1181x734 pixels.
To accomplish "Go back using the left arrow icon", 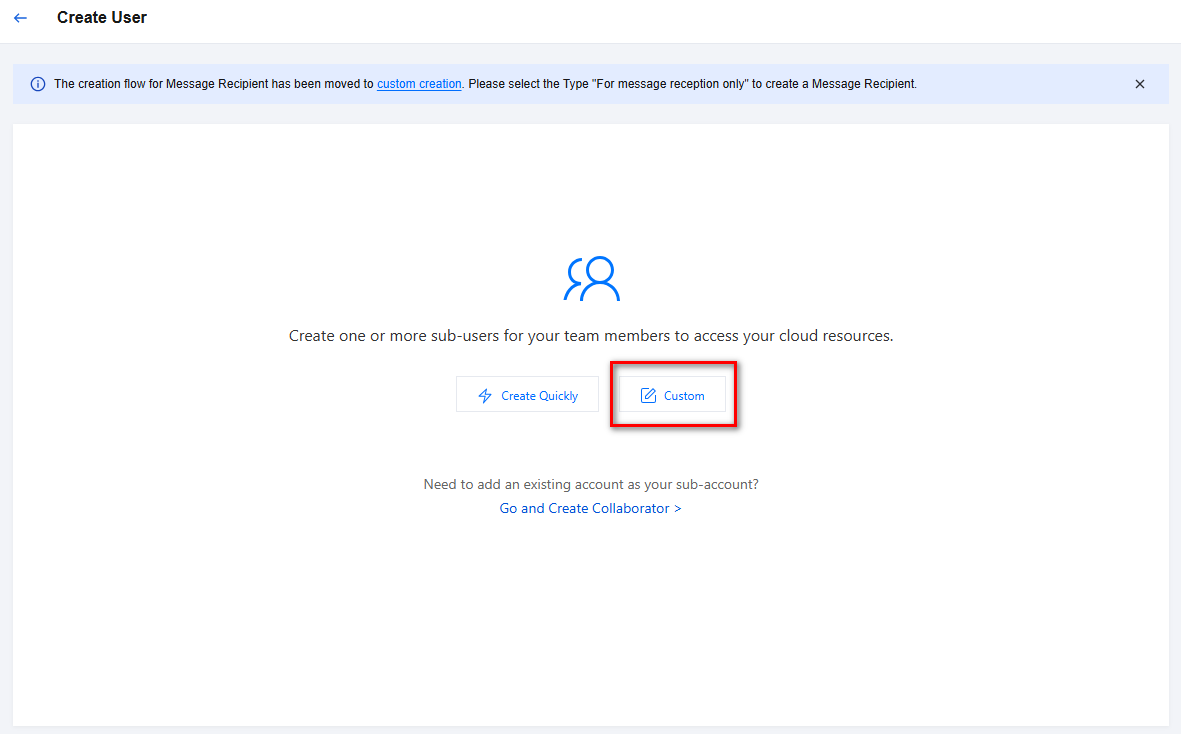I will [20, 18].
